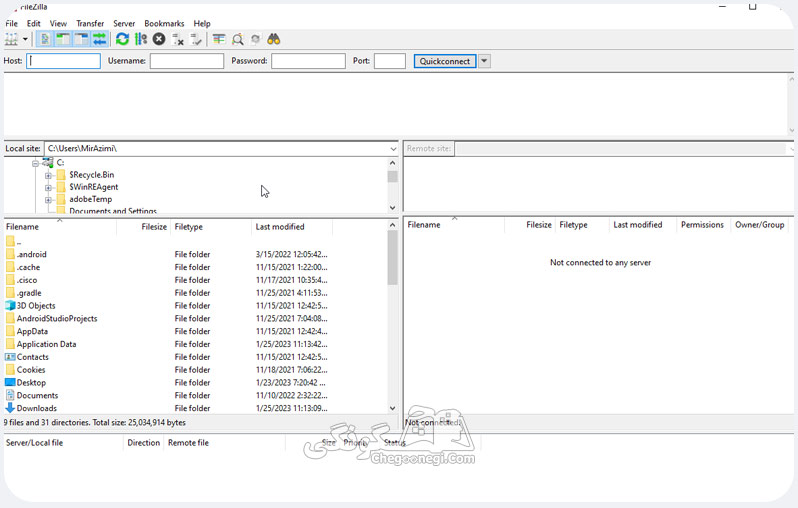Select the adobeTemp folder in tree
This screenshot has height=508, width=798.
[x=91, y=199]
